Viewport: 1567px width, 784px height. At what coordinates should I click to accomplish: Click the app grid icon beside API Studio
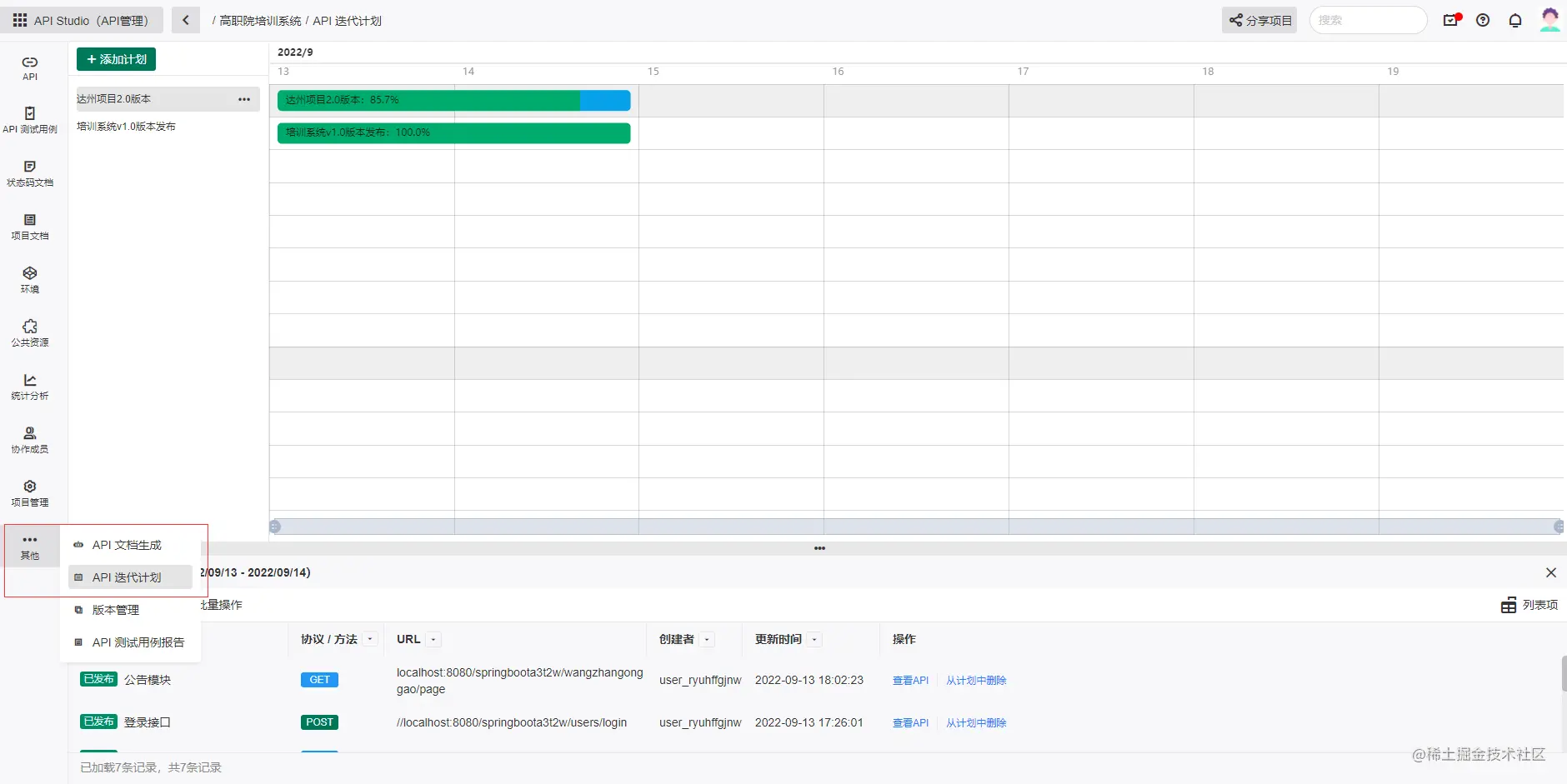point(20,20)
